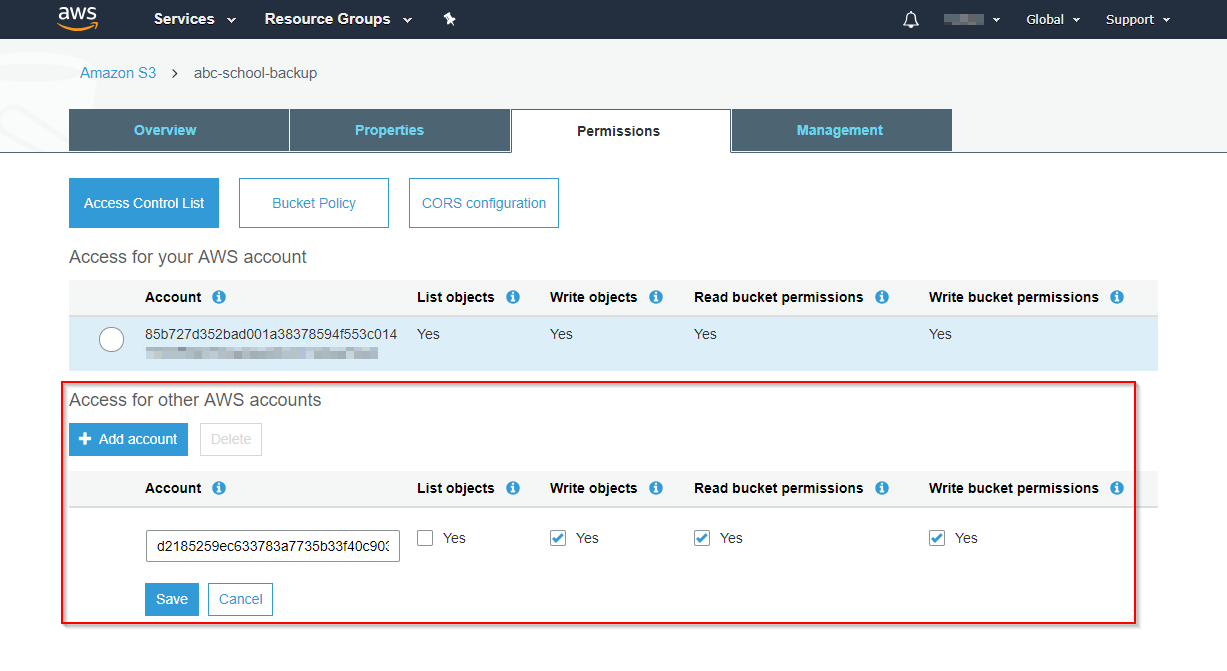Click the abc-school-backup bucket name
Image resolution: width=1227 pixels, height=671 pixels.
click(x=255, y=73)
